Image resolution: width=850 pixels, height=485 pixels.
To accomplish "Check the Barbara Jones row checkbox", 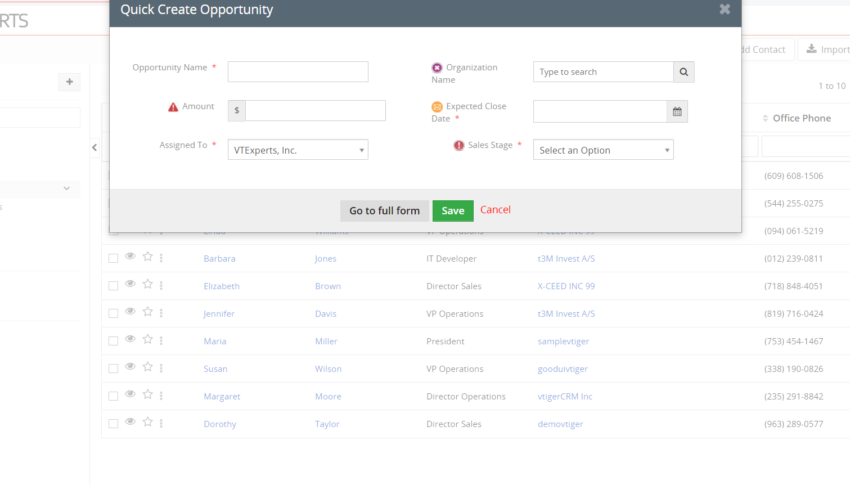I will [113, 258].
